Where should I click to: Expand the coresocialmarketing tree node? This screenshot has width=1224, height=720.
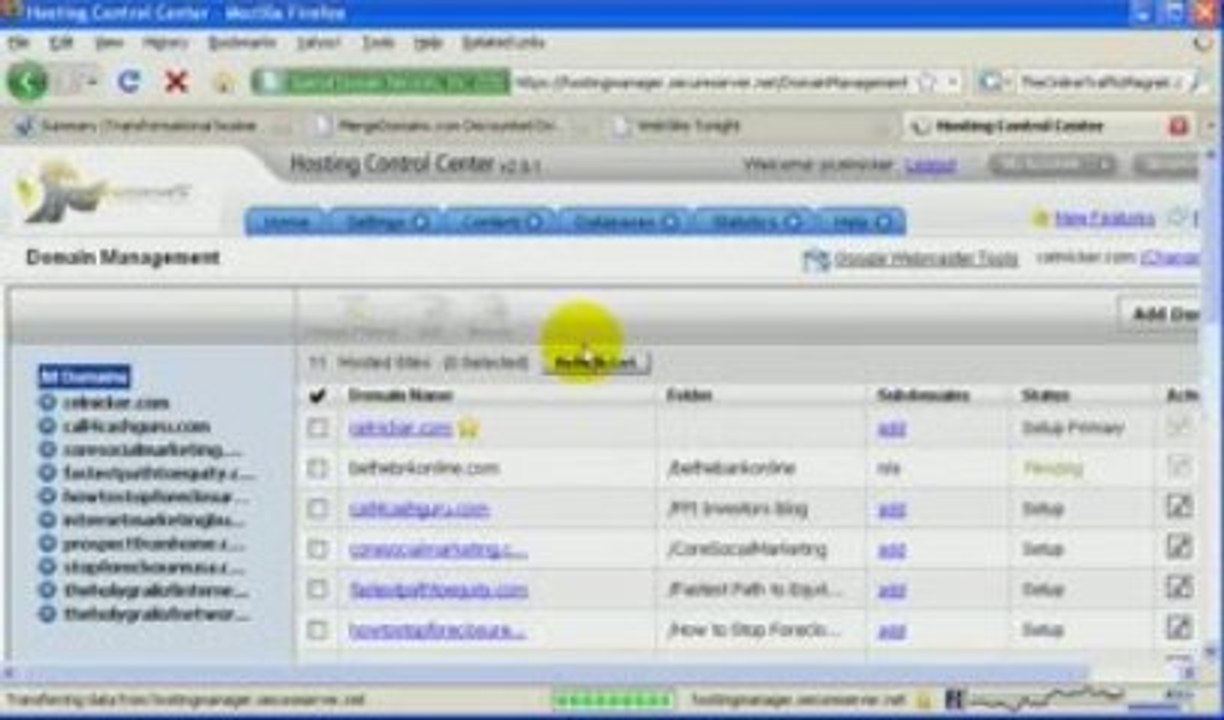click(47, 449)
